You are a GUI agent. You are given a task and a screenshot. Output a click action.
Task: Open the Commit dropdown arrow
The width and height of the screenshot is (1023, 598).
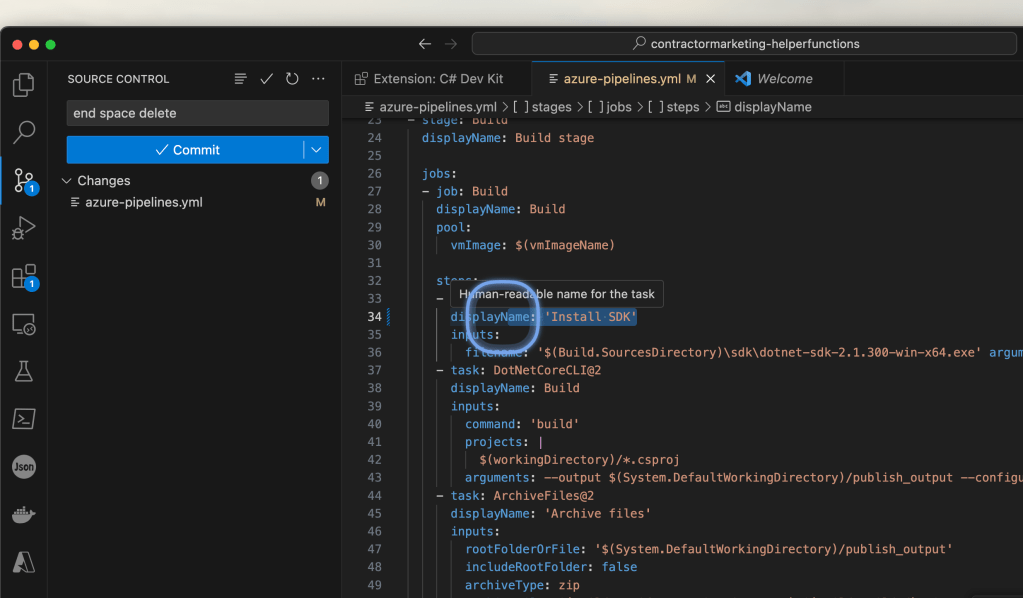316,150
